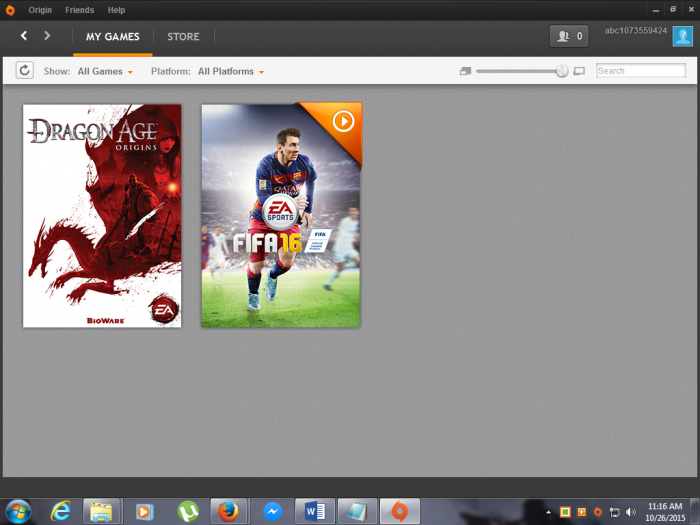Play FIFA 16 via orange play icon

coord(343,121)
